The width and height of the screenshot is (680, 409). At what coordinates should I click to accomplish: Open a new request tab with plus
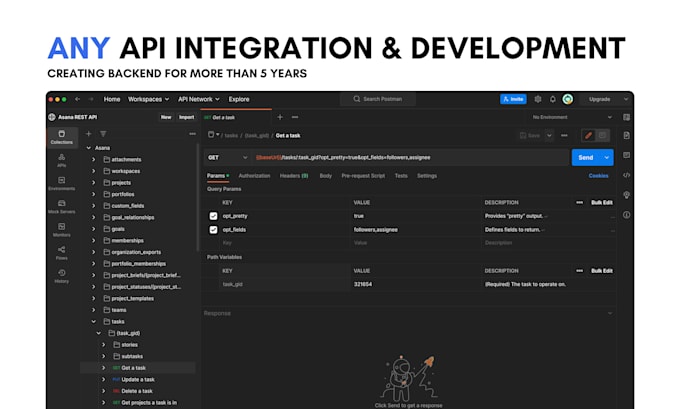280,117
